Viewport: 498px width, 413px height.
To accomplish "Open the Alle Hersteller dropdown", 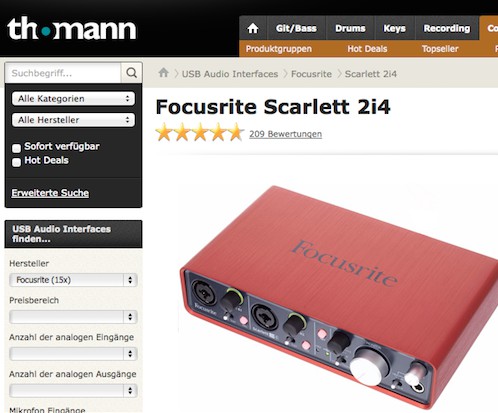I will (73, 120).
